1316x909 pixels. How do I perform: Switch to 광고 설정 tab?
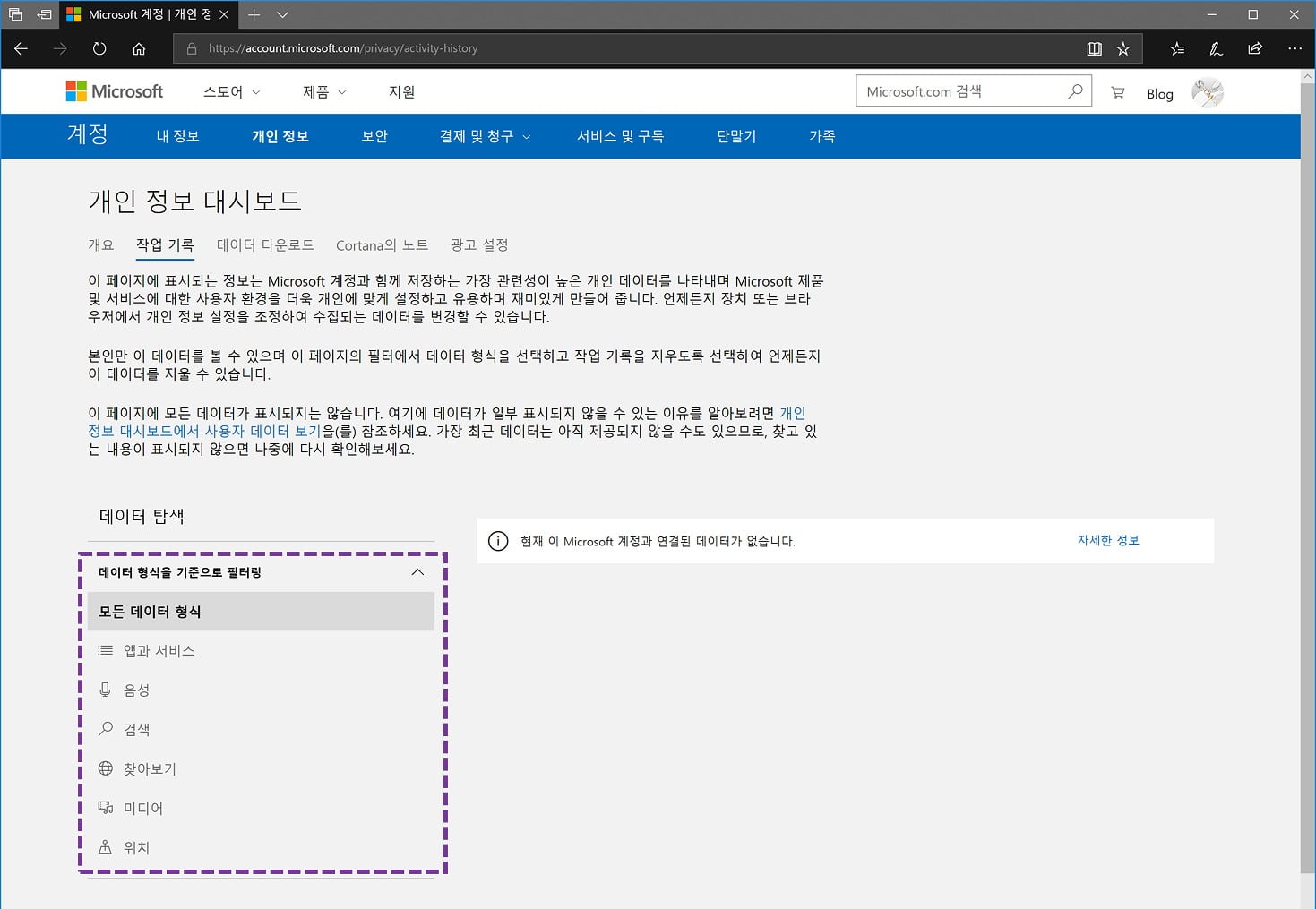pos(479,244)
